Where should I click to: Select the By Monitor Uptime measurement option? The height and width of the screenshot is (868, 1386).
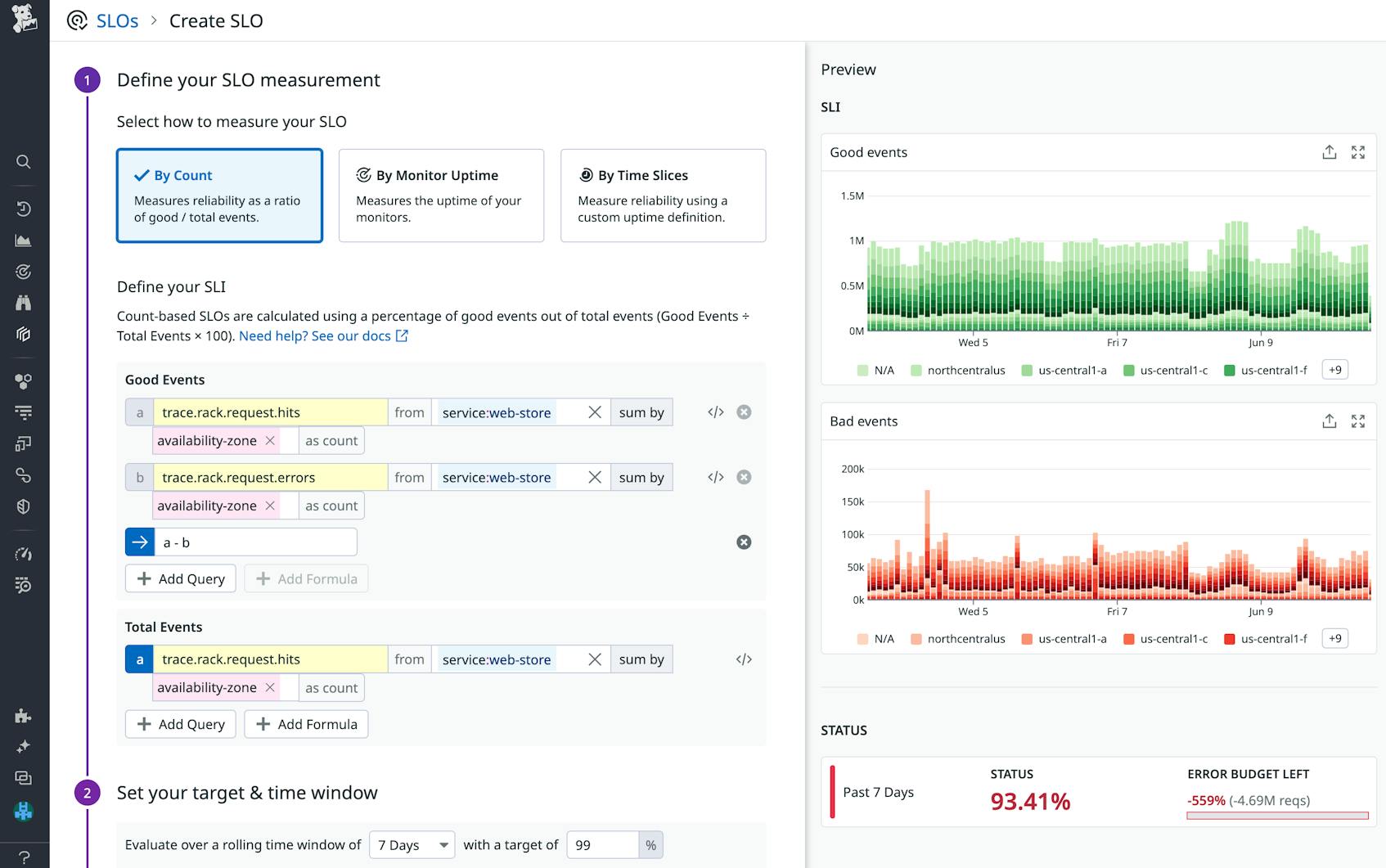[x=441, y=196]
